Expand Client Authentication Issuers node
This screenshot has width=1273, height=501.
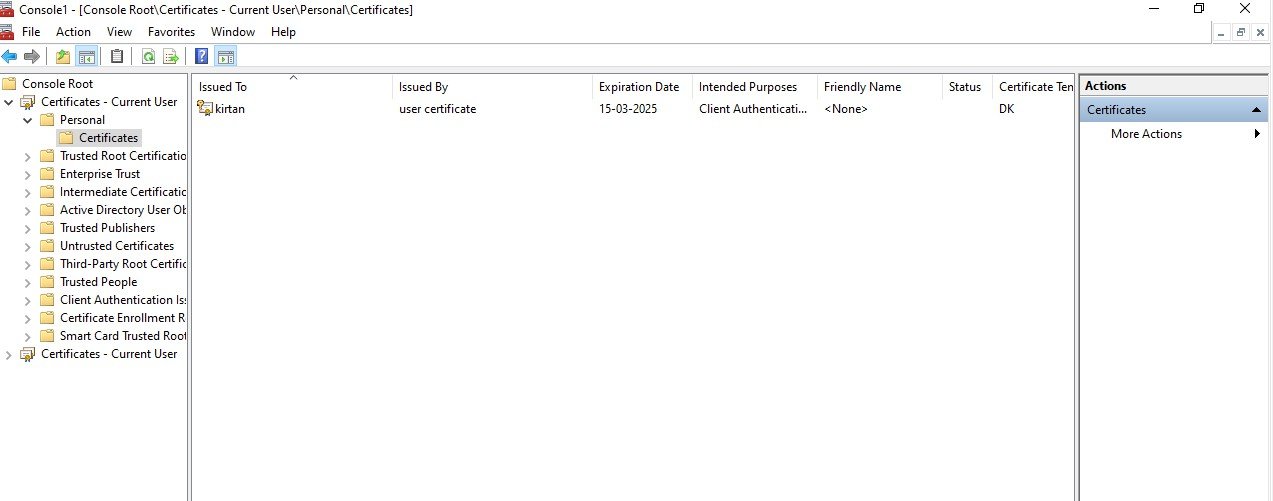pyautogui.click(x=28, y=300)
